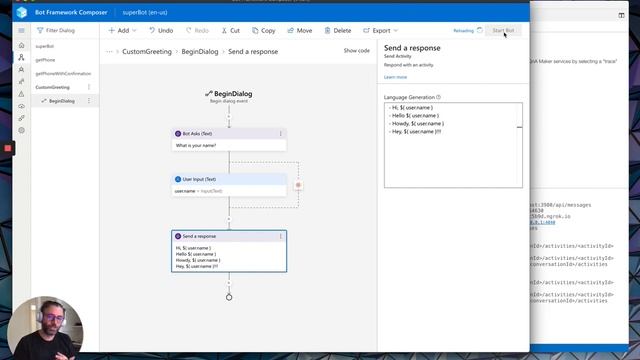Add action below BeginDialog trigger
The width and height of the screenshot is (640, 360).
[x=229, y=117]
